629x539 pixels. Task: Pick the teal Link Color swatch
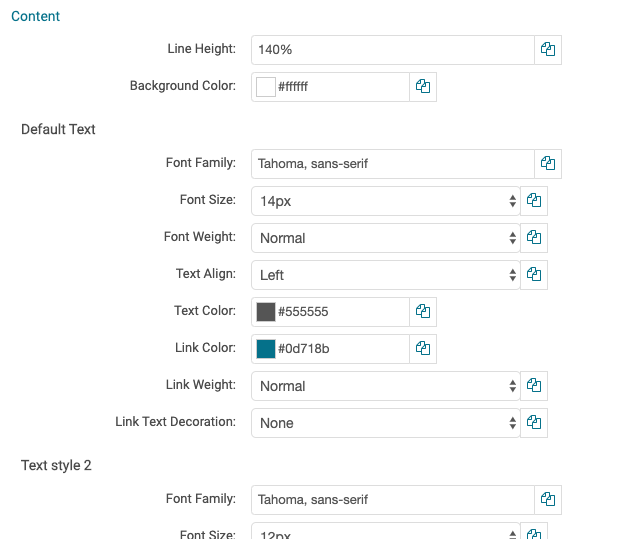266,349
